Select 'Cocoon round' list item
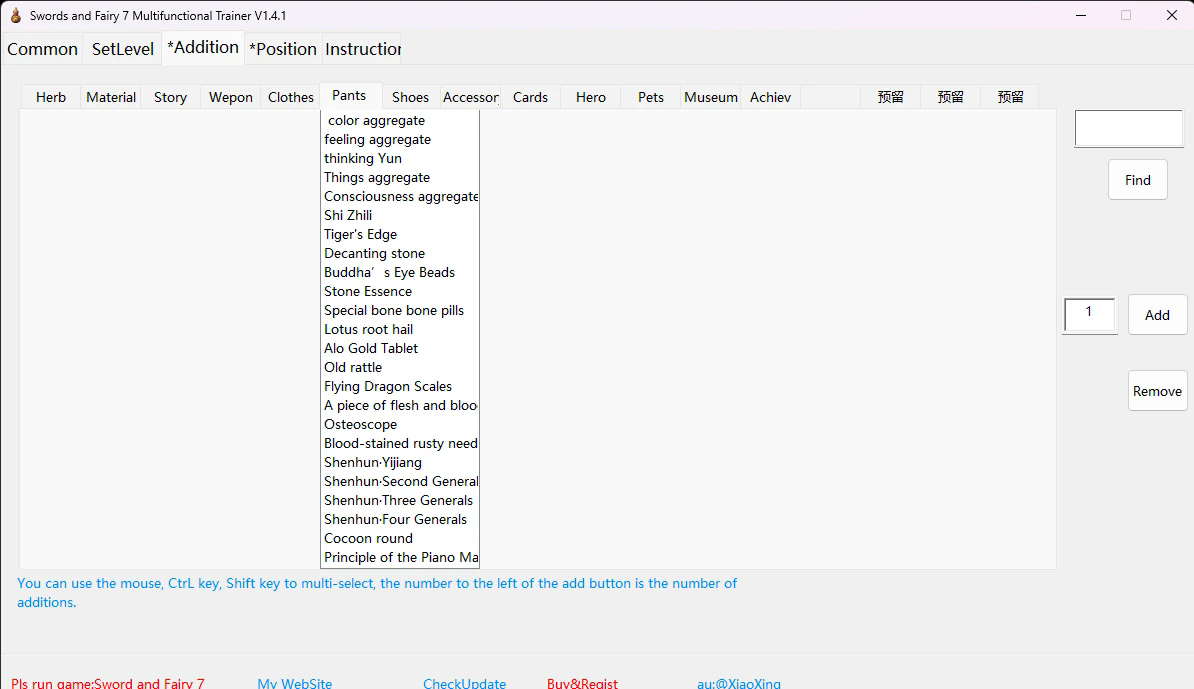This screenshot has height=689, width=1194. (x=400, y=539)
